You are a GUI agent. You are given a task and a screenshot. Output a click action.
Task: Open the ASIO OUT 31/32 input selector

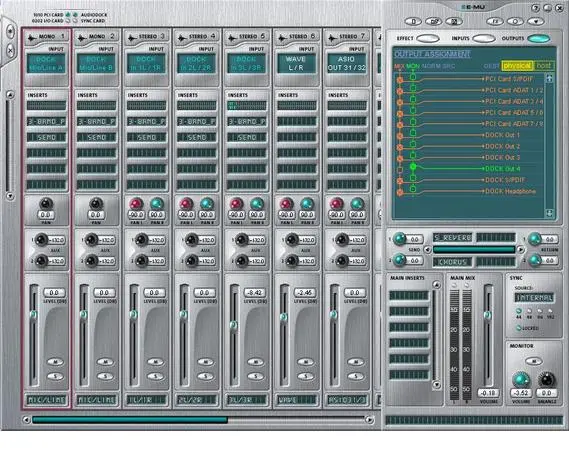coord(347,64)
